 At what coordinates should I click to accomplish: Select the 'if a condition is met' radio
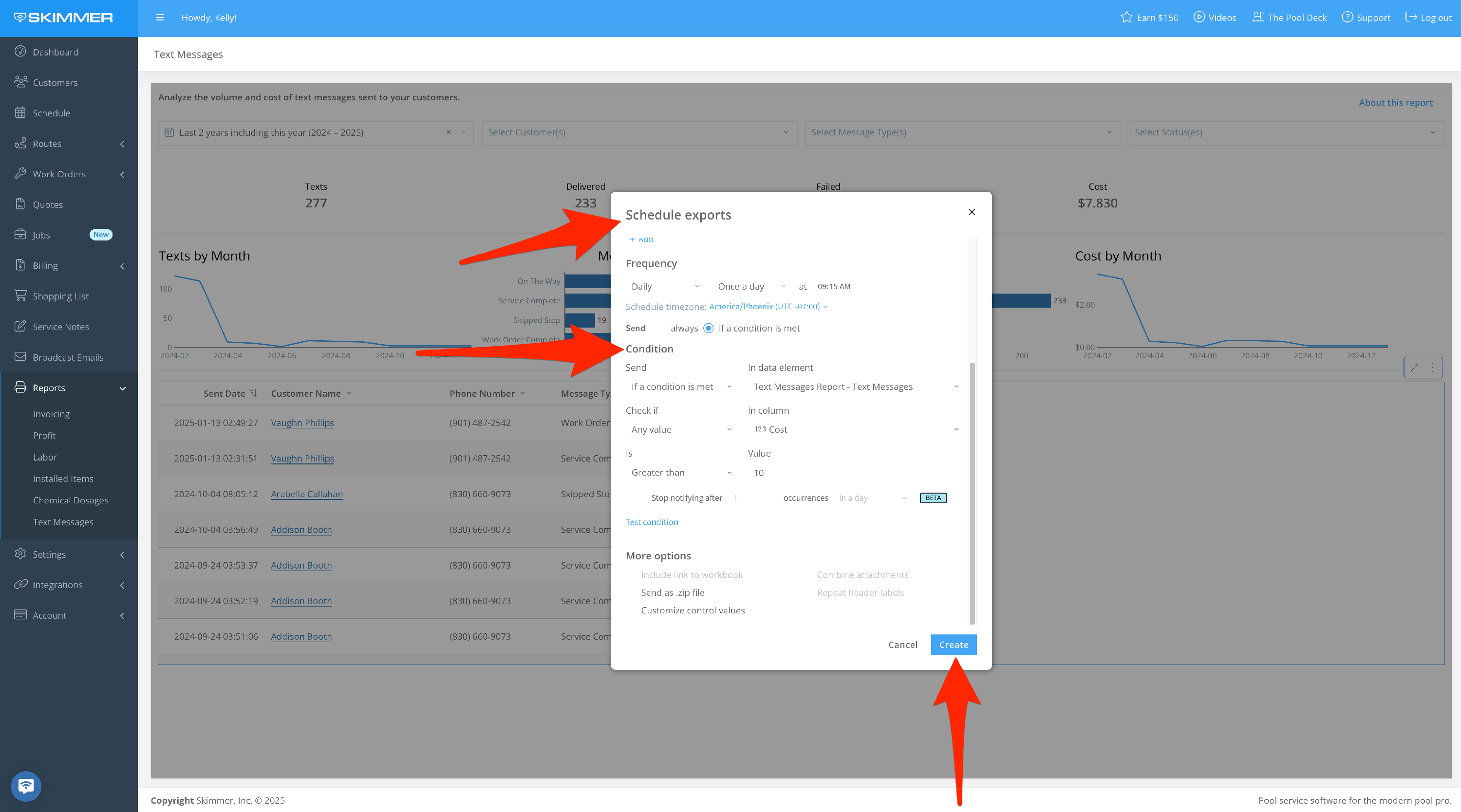pyautogui.click(x=709, y=328)
